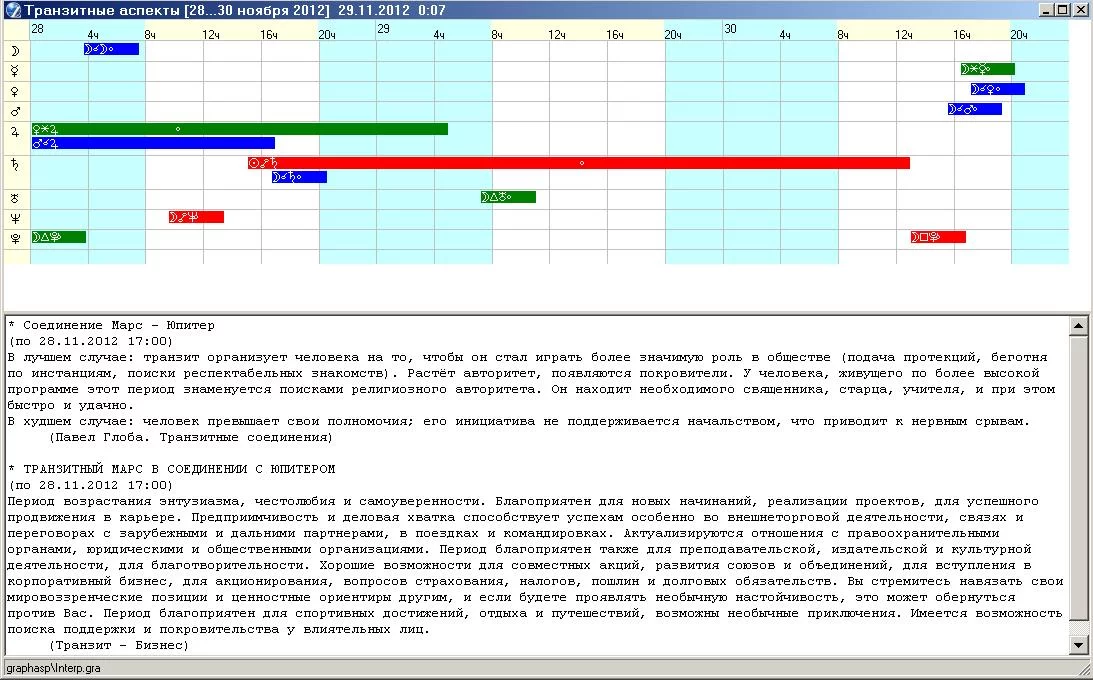This screenshot has height=680, width=1093.
Task: Click the heading 'ТРАНЗИТНЫЙ МАРС В СОЕДИНЕНИИ С ЮПИТЕРОМ'
Action: 179,470
